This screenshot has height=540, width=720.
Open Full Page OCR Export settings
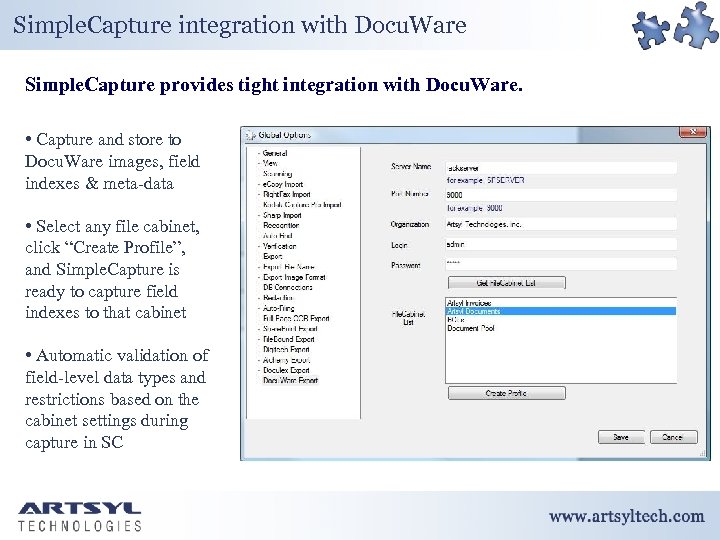tap(296, 318)
